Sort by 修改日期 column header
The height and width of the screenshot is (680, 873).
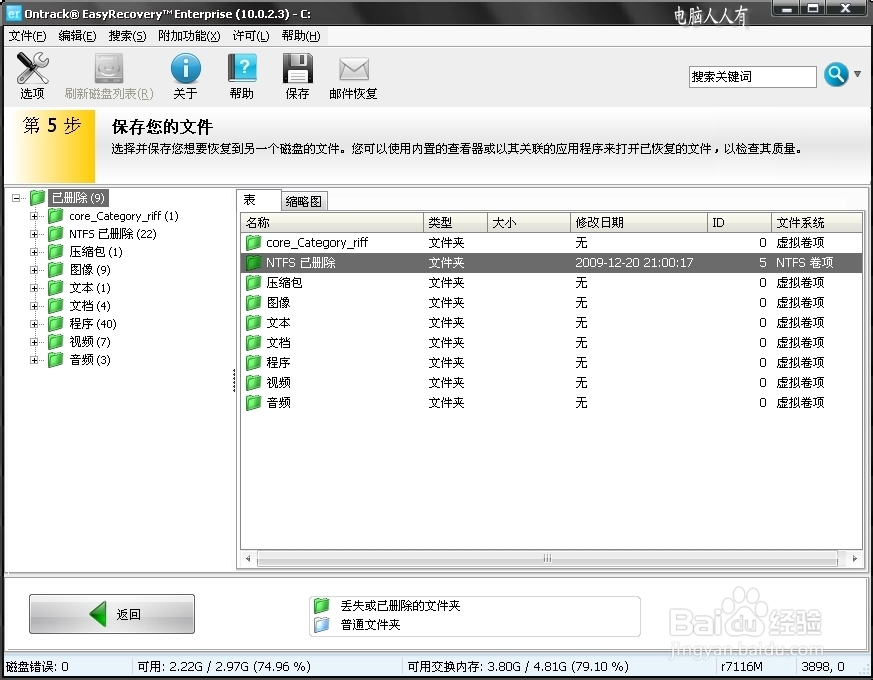(639, 223)
